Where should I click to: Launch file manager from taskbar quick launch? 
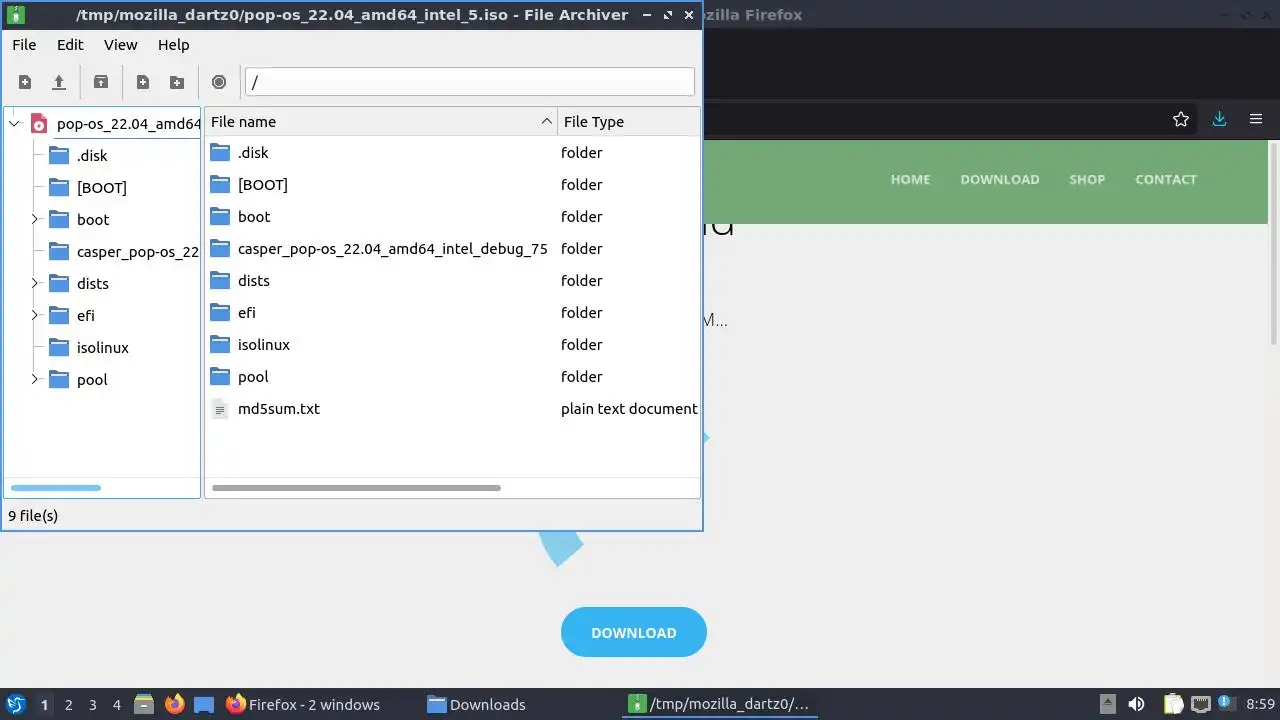pos(144,704)
